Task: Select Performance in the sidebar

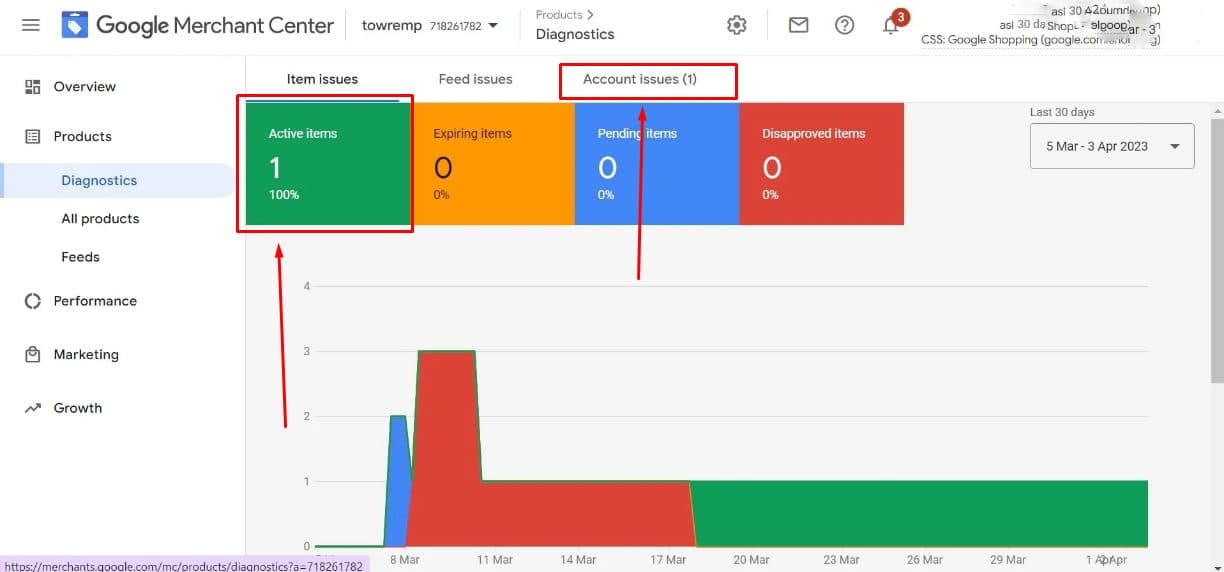Action: [x=95, y=301]
